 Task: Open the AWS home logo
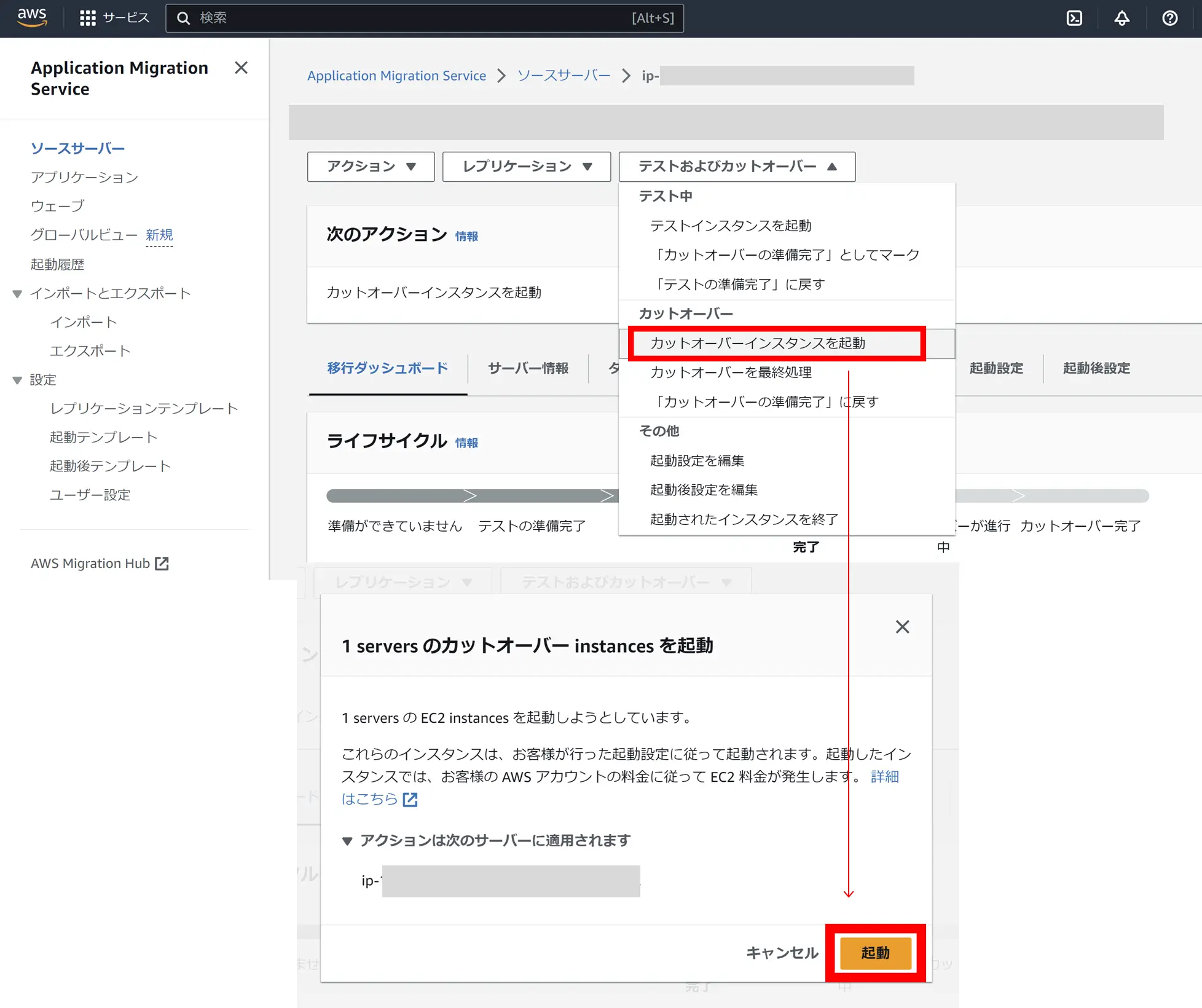point(32,17)
